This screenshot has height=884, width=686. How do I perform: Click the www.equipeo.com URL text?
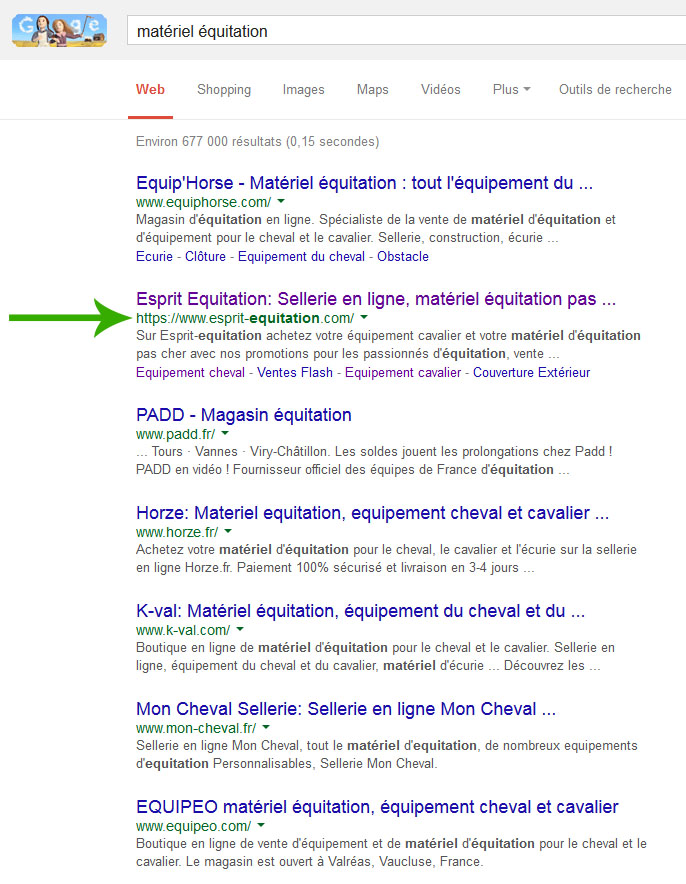193,826
